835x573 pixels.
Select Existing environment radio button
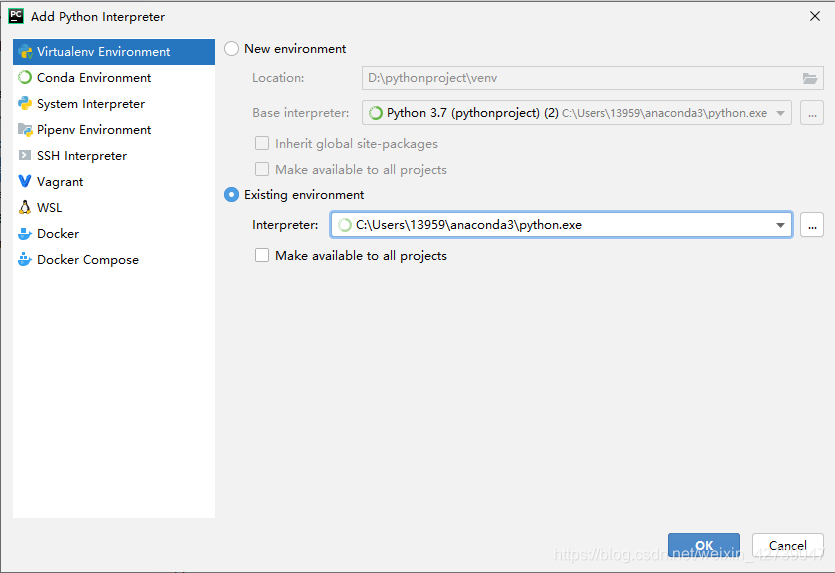click(232, 195)
